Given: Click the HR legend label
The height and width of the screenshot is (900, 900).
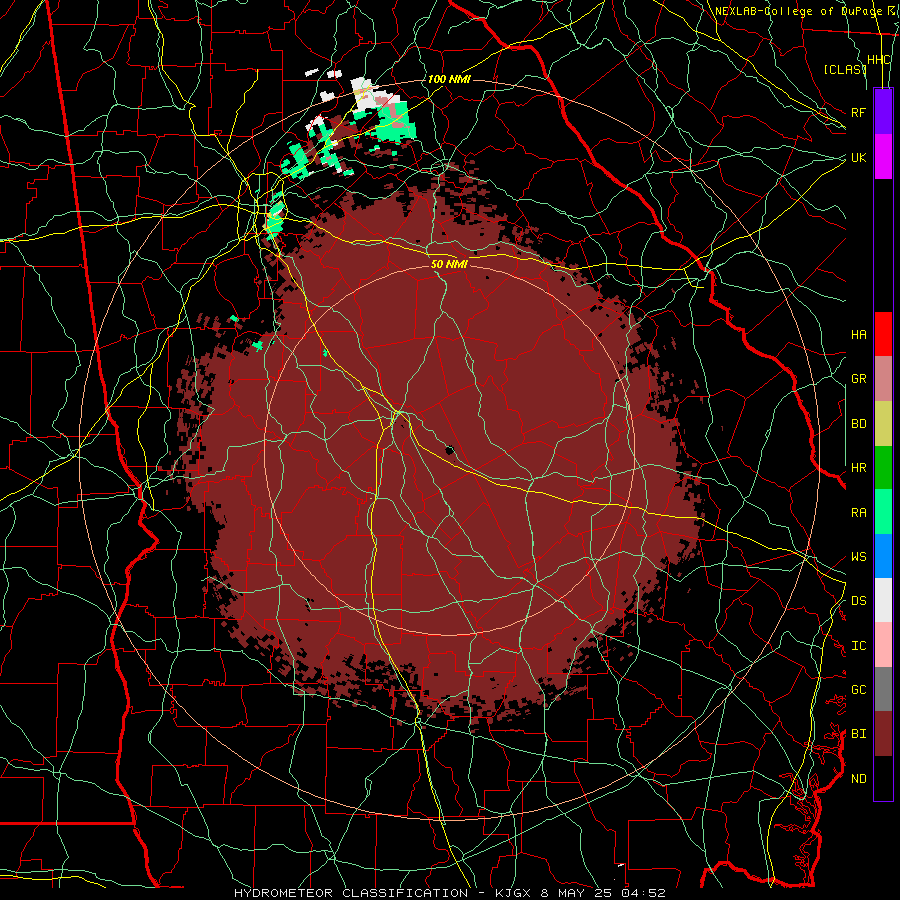Looking at the screenshot, I should pyautogui.click(x=858, y=468).
